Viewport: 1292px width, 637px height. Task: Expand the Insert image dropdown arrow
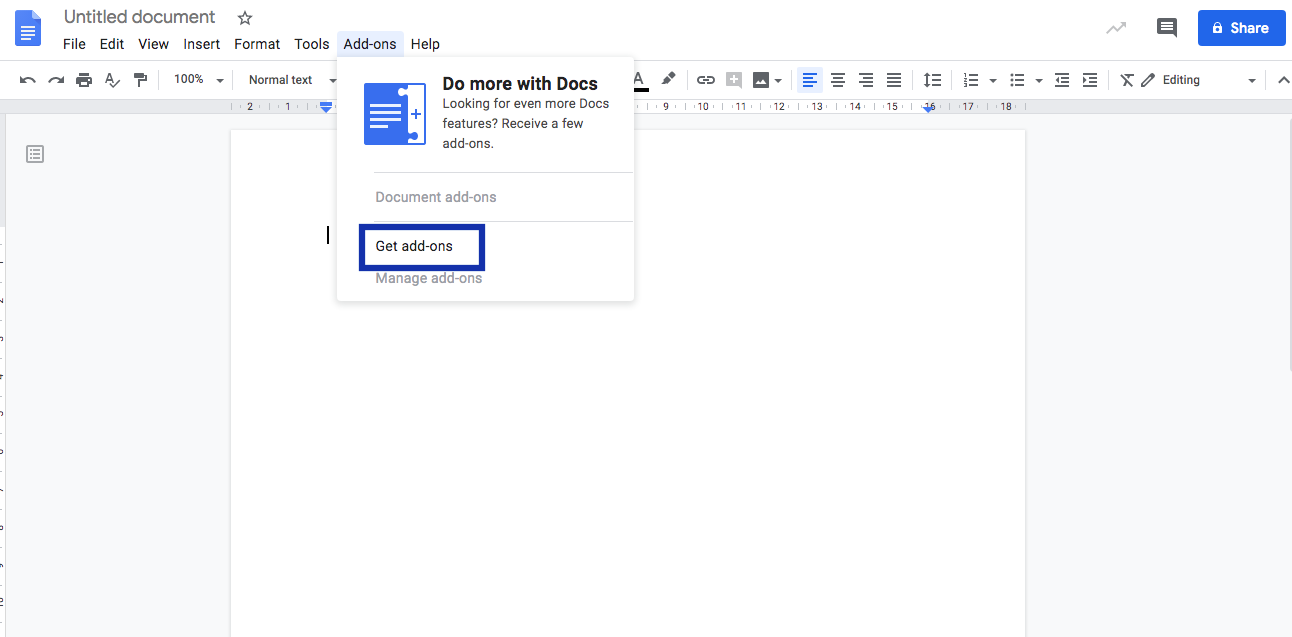(x=778, y=80)
